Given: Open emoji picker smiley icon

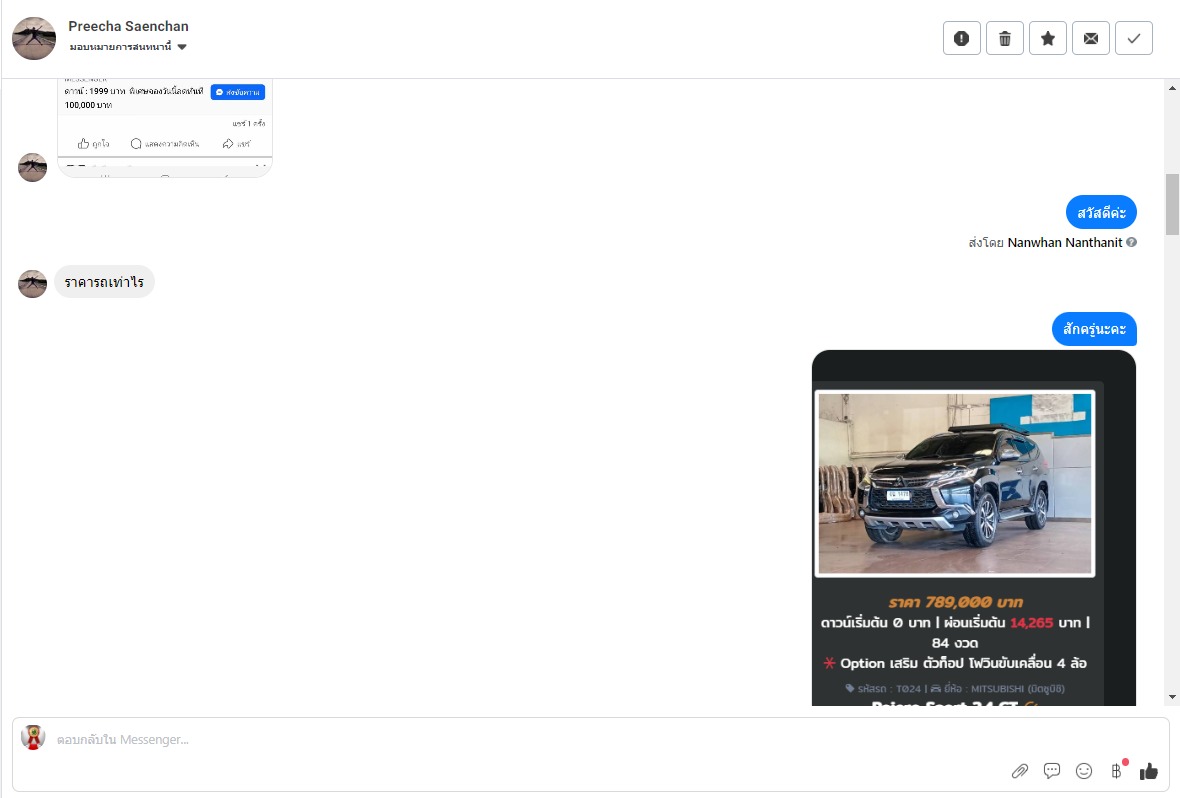Looking at the screenshot, I should point(1084,771).
